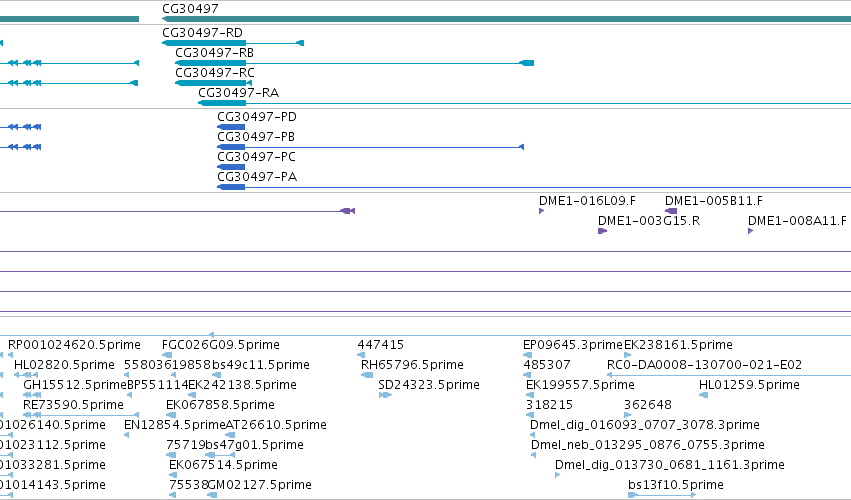Click the CG30497-RA transcript label
Screen dimensions: 851x500
(238, 93)
